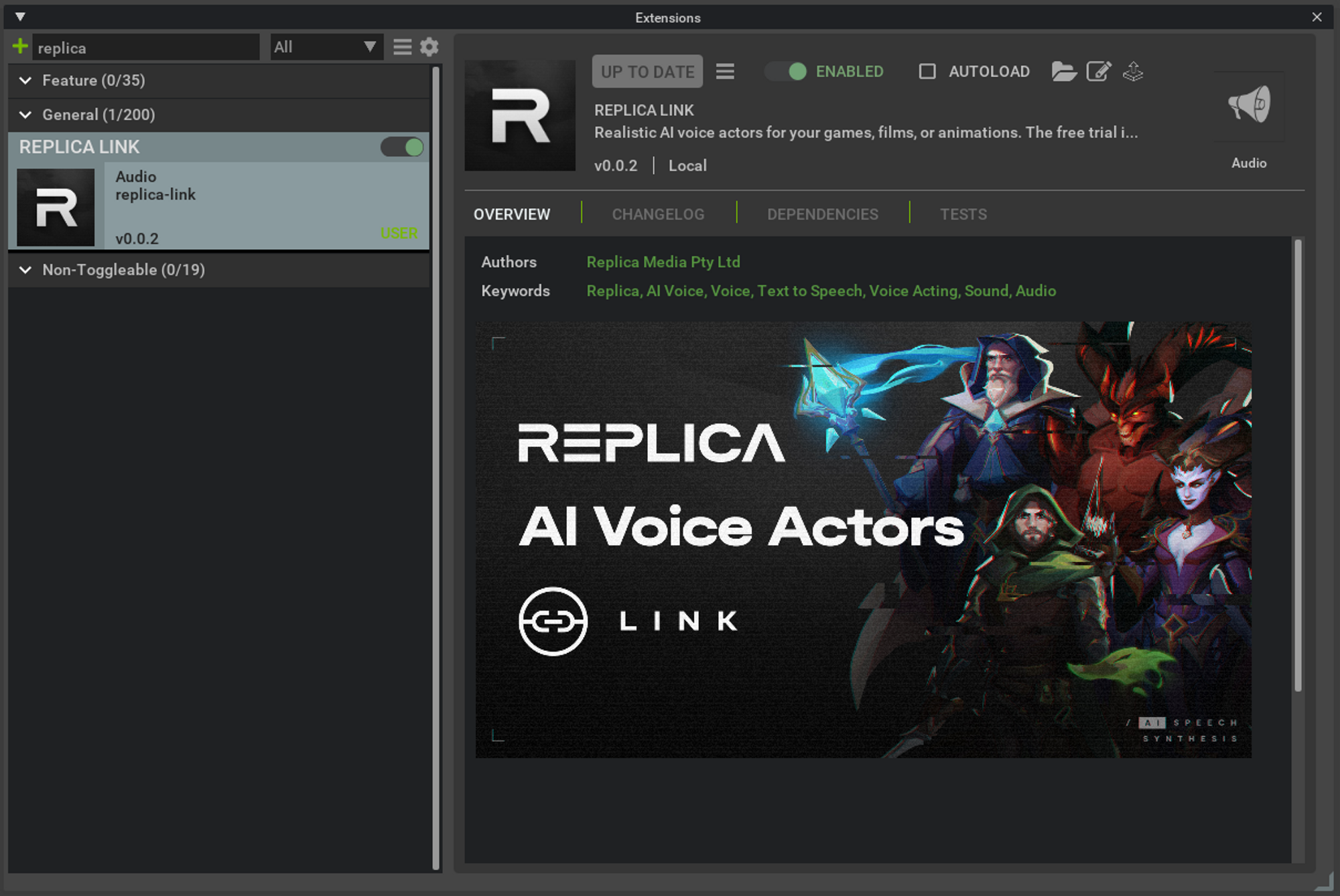
Task: Click the Replica Link thumbnail in list
Action: pyautogui.click(x=56, y=207)
